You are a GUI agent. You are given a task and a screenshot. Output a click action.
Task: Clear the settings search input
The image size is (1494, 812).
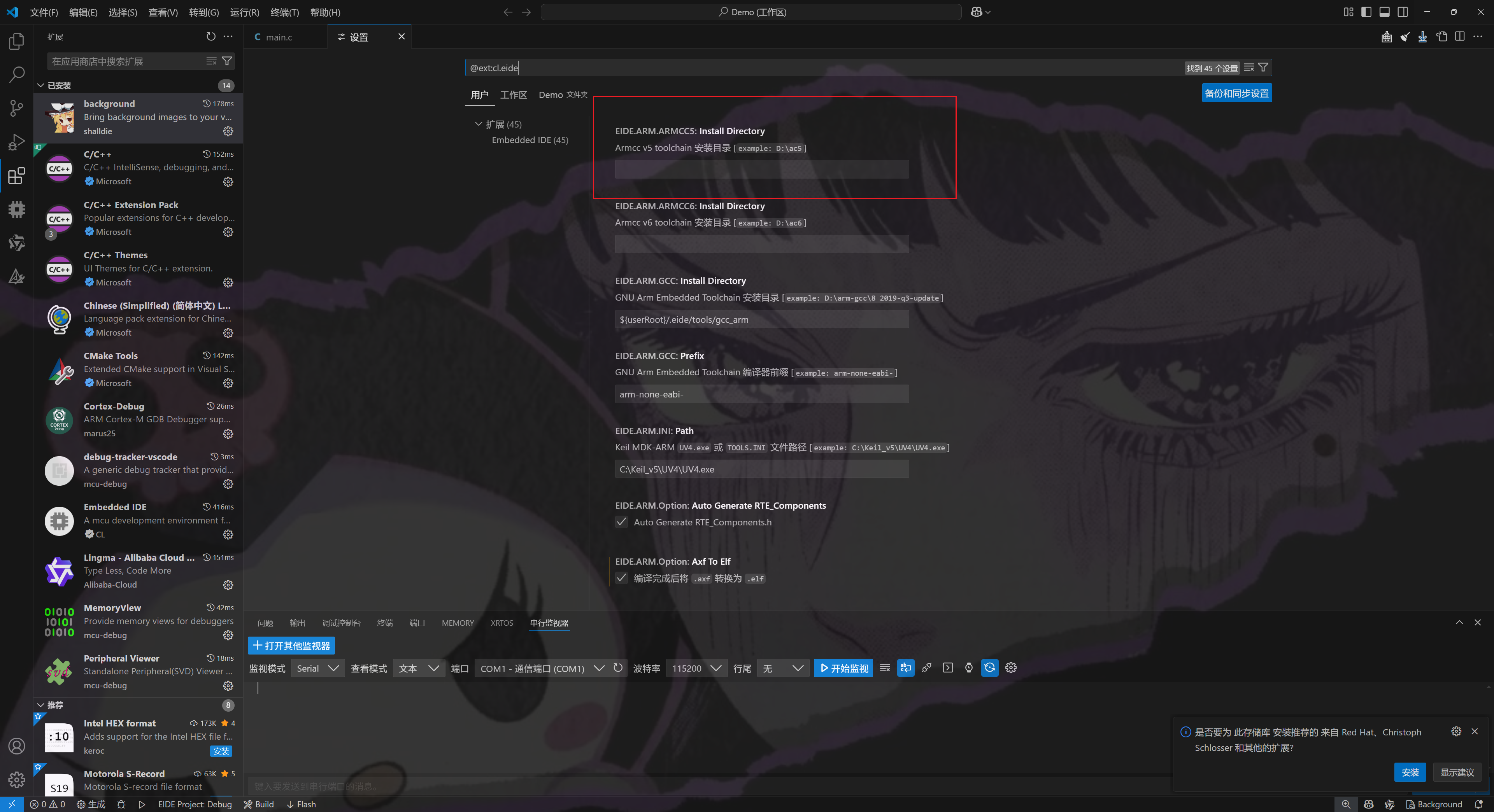(x=1249, y=68)
